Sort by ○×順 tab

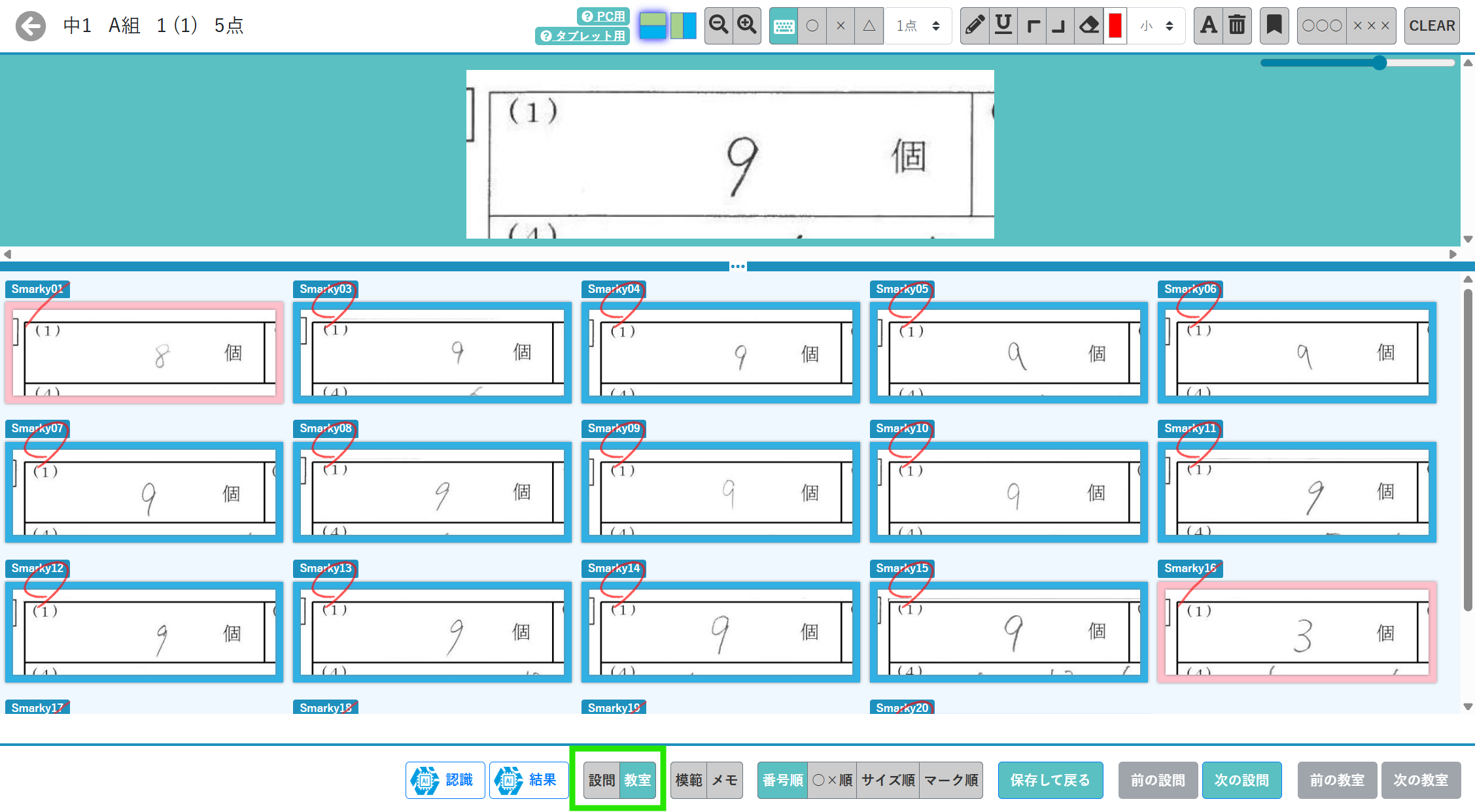pyautogui.click(x=832, y=780)
